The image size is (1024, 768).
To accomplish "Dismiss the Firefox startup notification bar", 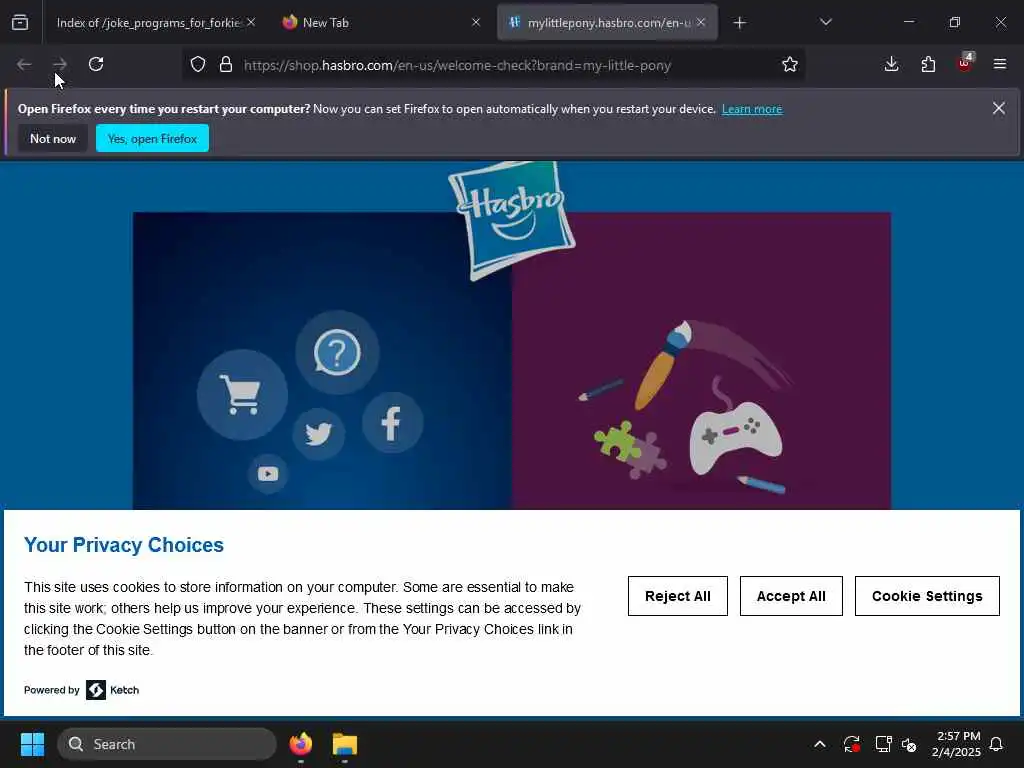I will tap(999, 108).
